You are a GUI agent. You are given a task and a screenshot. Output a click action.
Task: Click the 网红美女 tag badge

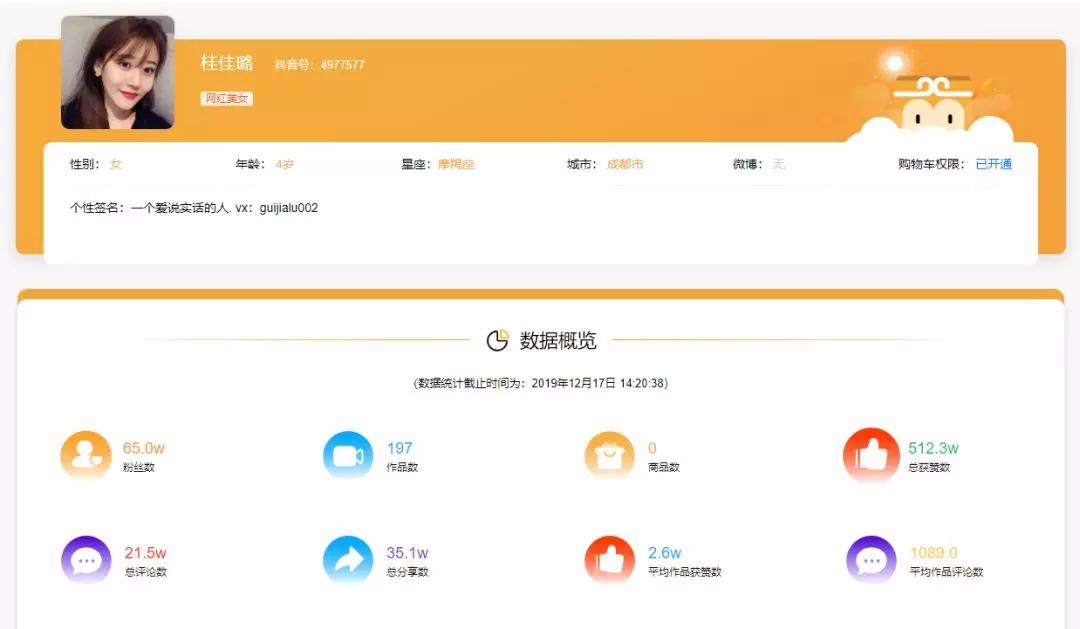[x=227, y=99]
